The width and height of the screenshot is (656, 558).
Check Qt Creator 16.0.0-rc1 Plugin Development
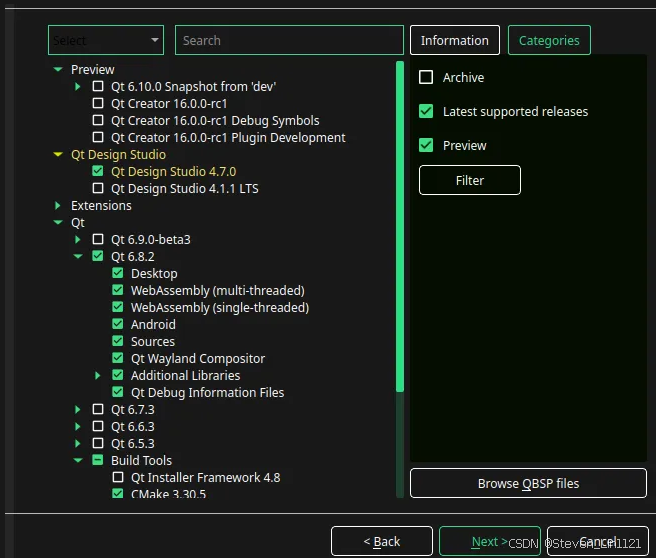98,137
